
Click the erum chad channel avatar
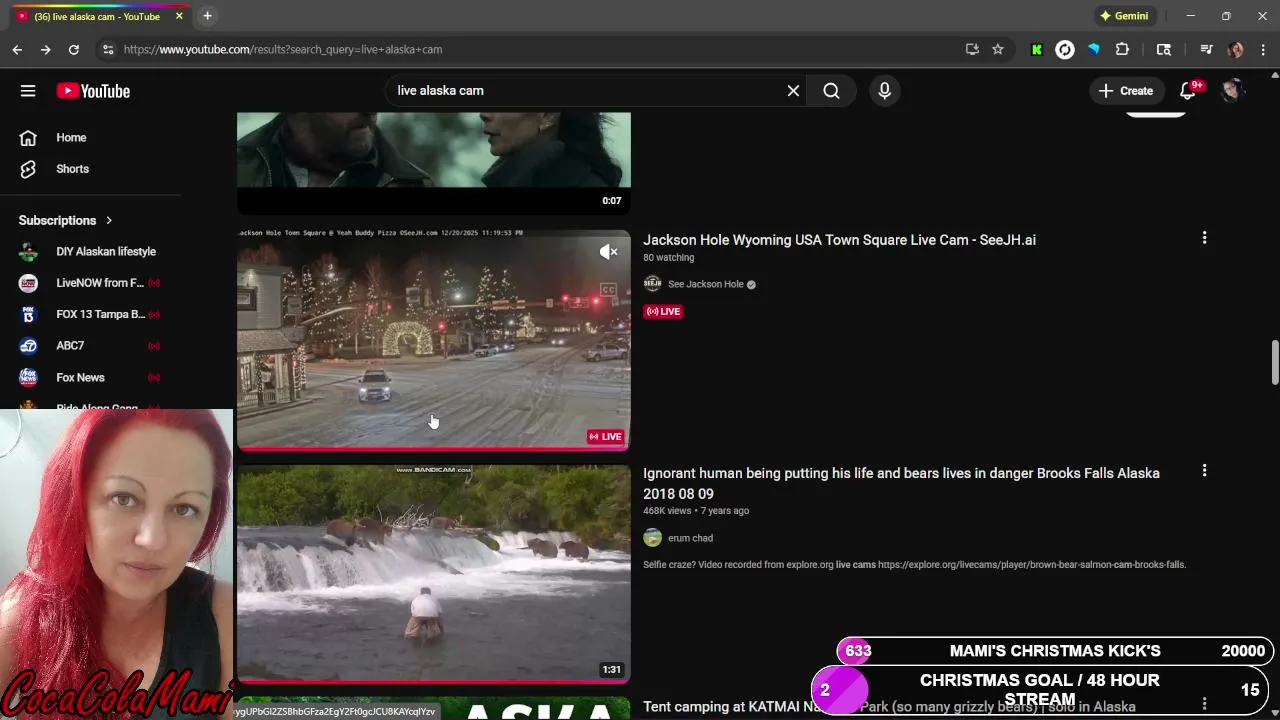pyautogui.click(x=652, y=538)
